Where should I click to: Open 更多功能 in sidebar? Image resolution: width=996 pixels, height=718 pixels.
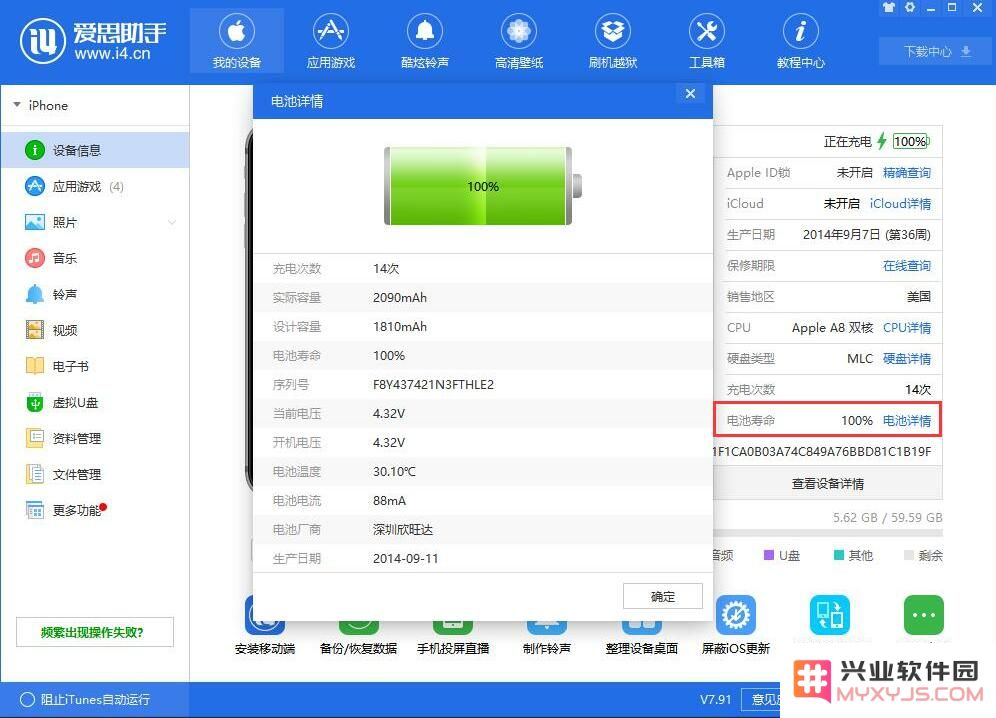95,510
